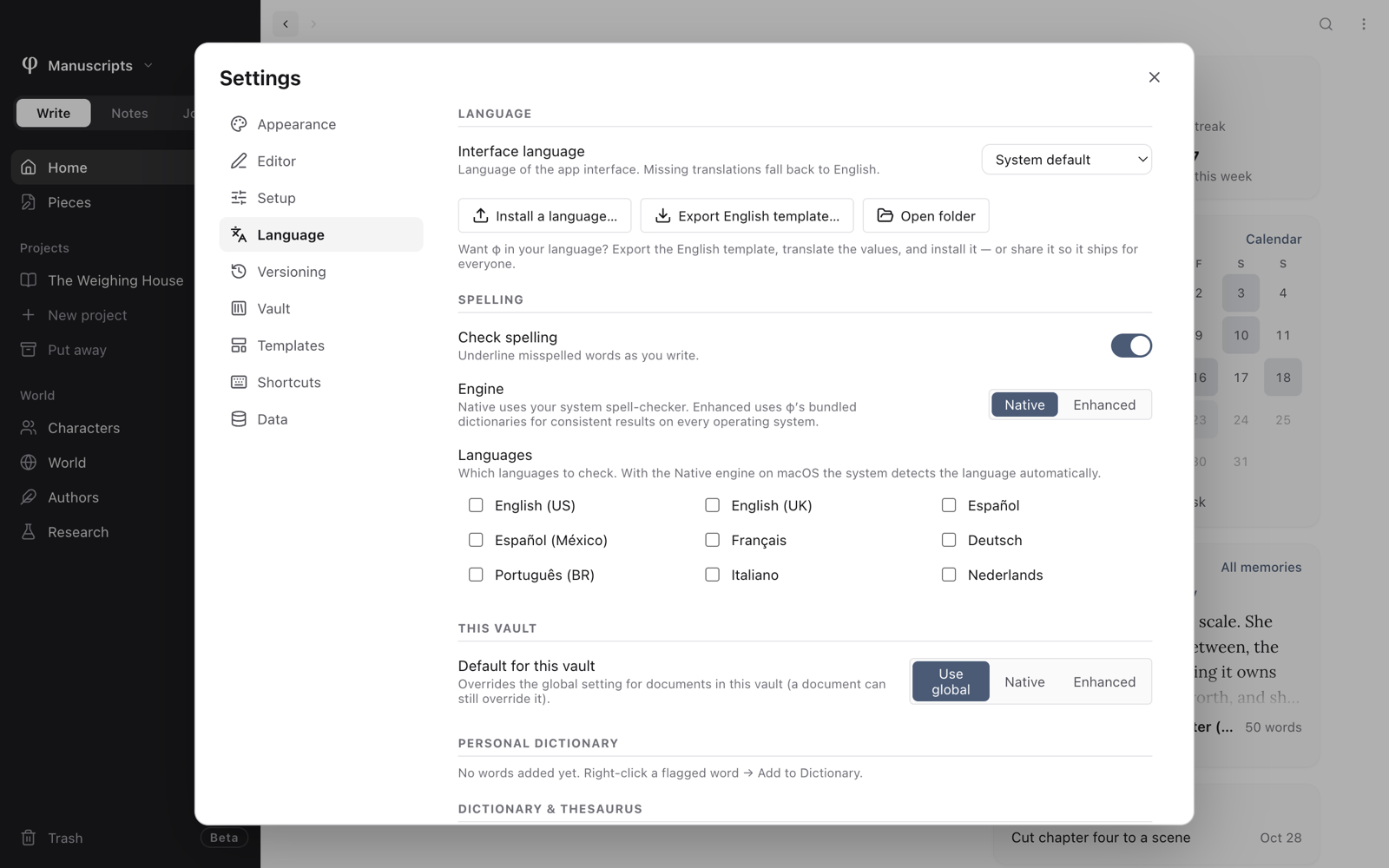Open Setup settings section
The width and height of the screenshot is (1389, 868).
321,198
